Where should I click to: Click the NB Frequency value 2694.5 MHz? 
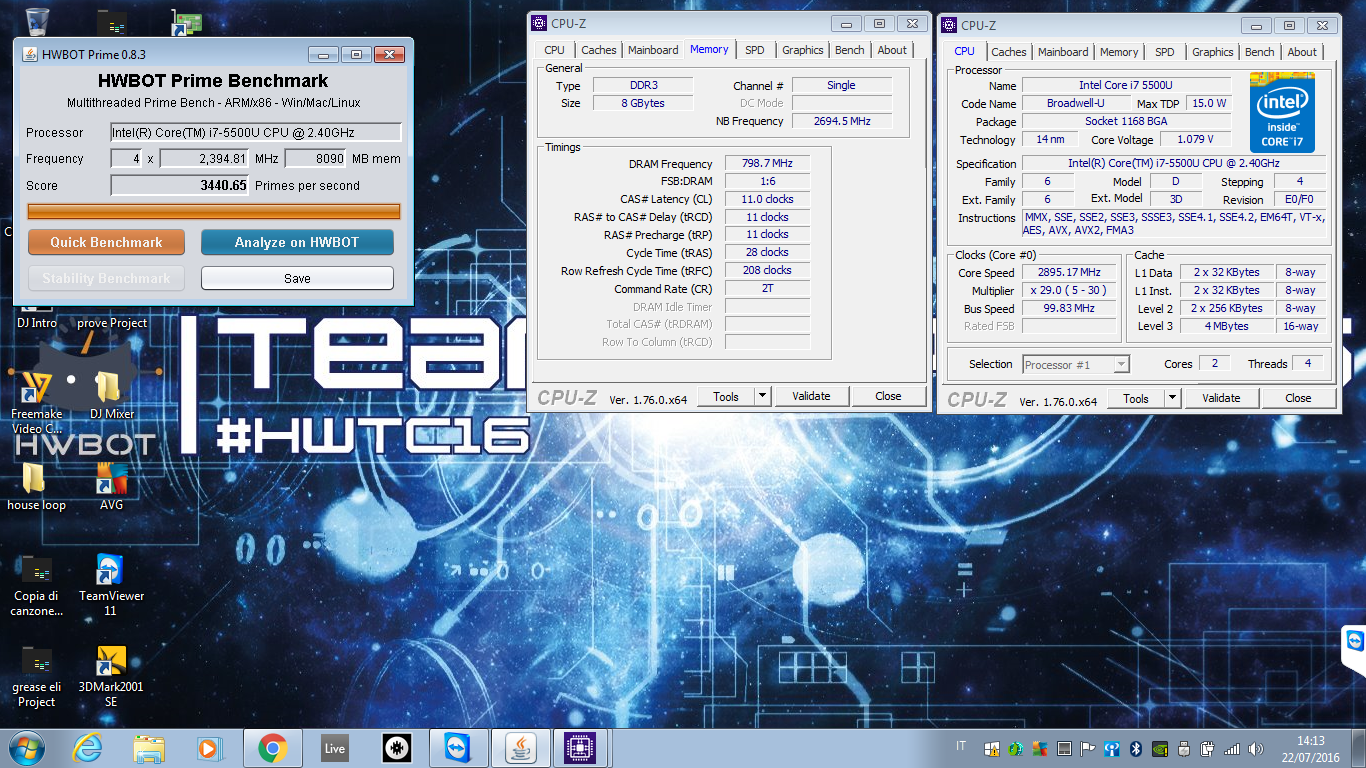point(841,121)
